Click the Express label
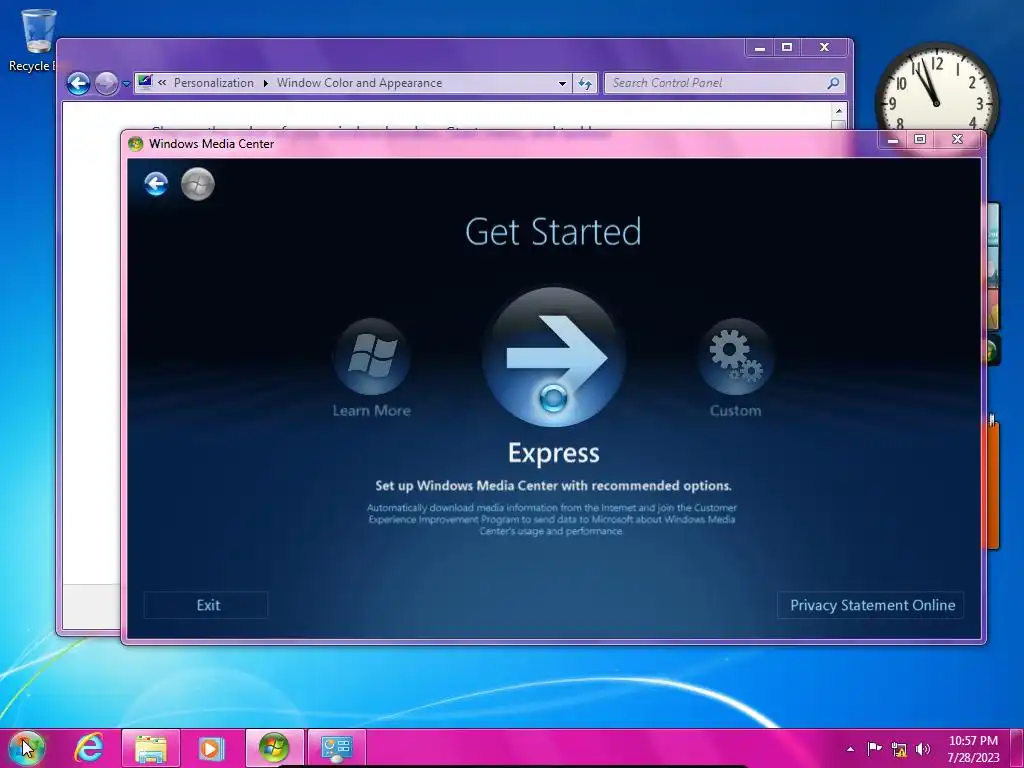The width and height of the screenshot is (1024, 768). point(554,453)
